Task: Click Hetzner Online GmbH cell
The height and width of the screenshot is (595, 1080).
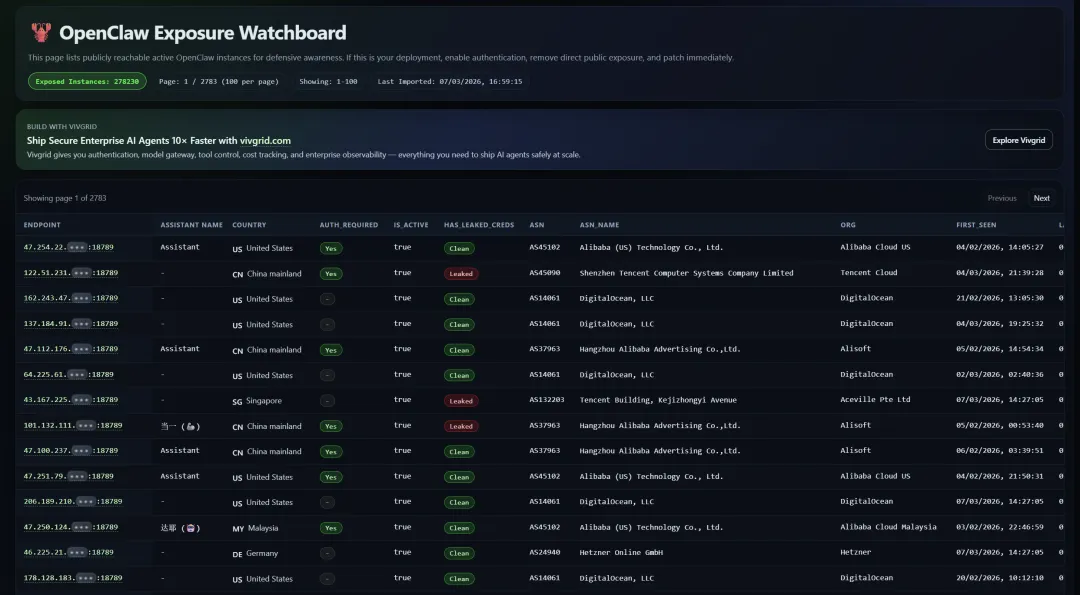Action: click(621, 552)
